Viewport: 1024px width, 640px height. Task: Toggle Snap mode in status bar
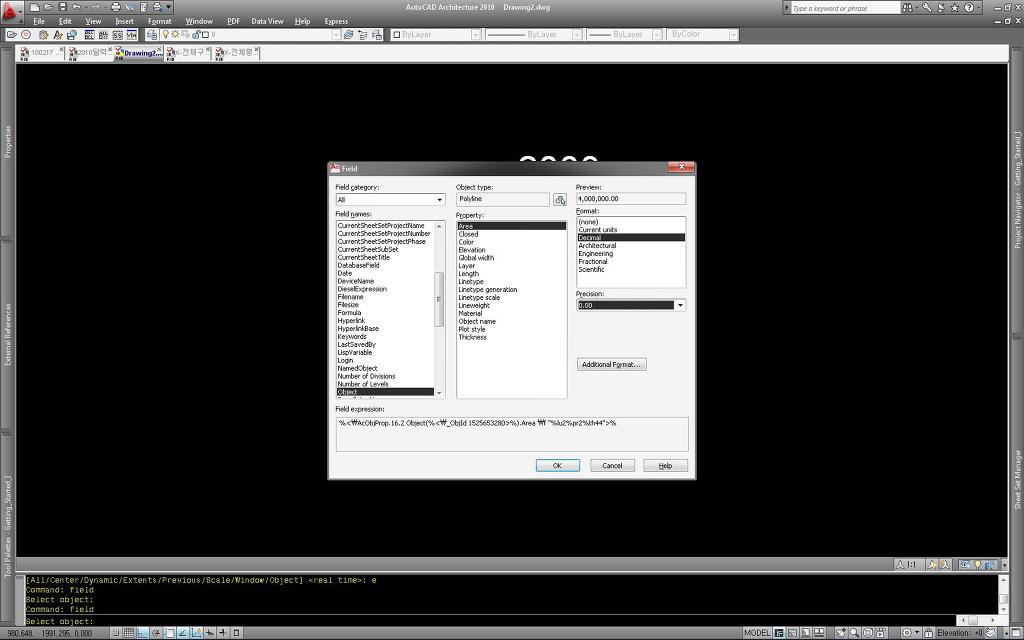(x=115, y=633)
